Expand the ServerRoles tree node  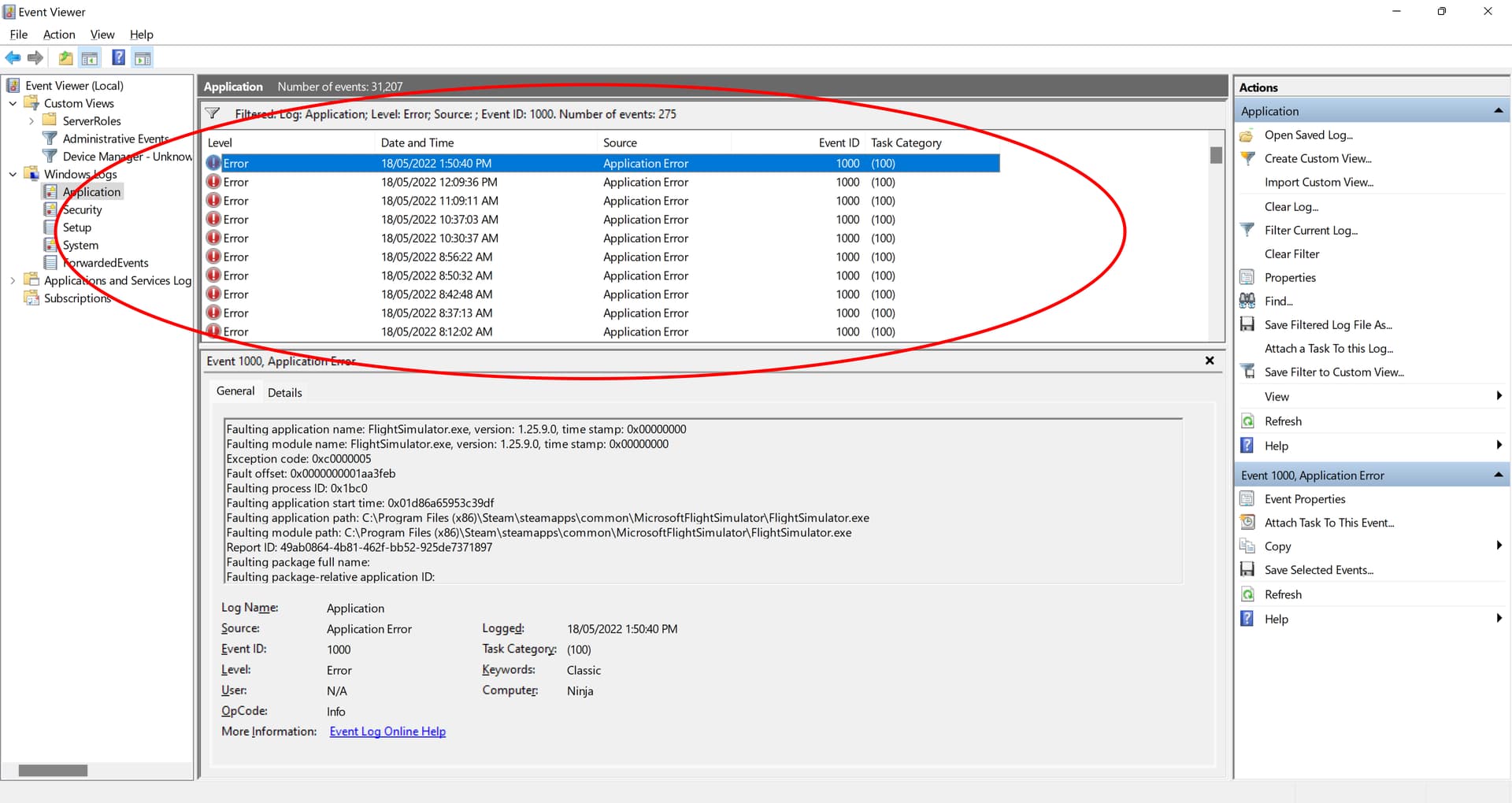(31, 121)
